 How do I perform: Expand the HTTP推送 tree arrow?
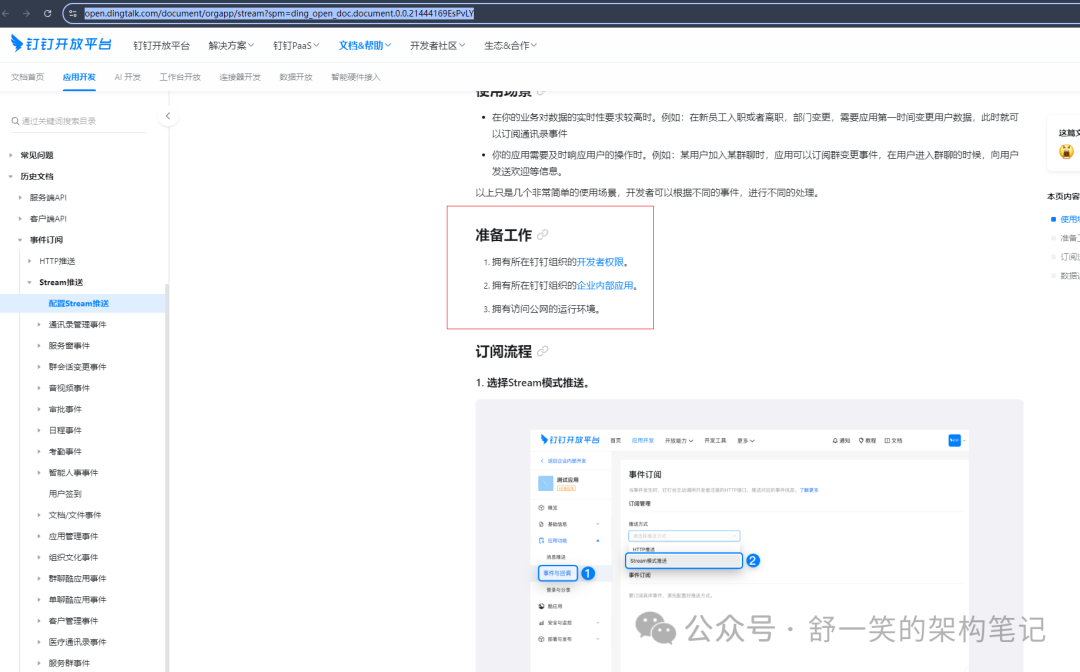30,261
